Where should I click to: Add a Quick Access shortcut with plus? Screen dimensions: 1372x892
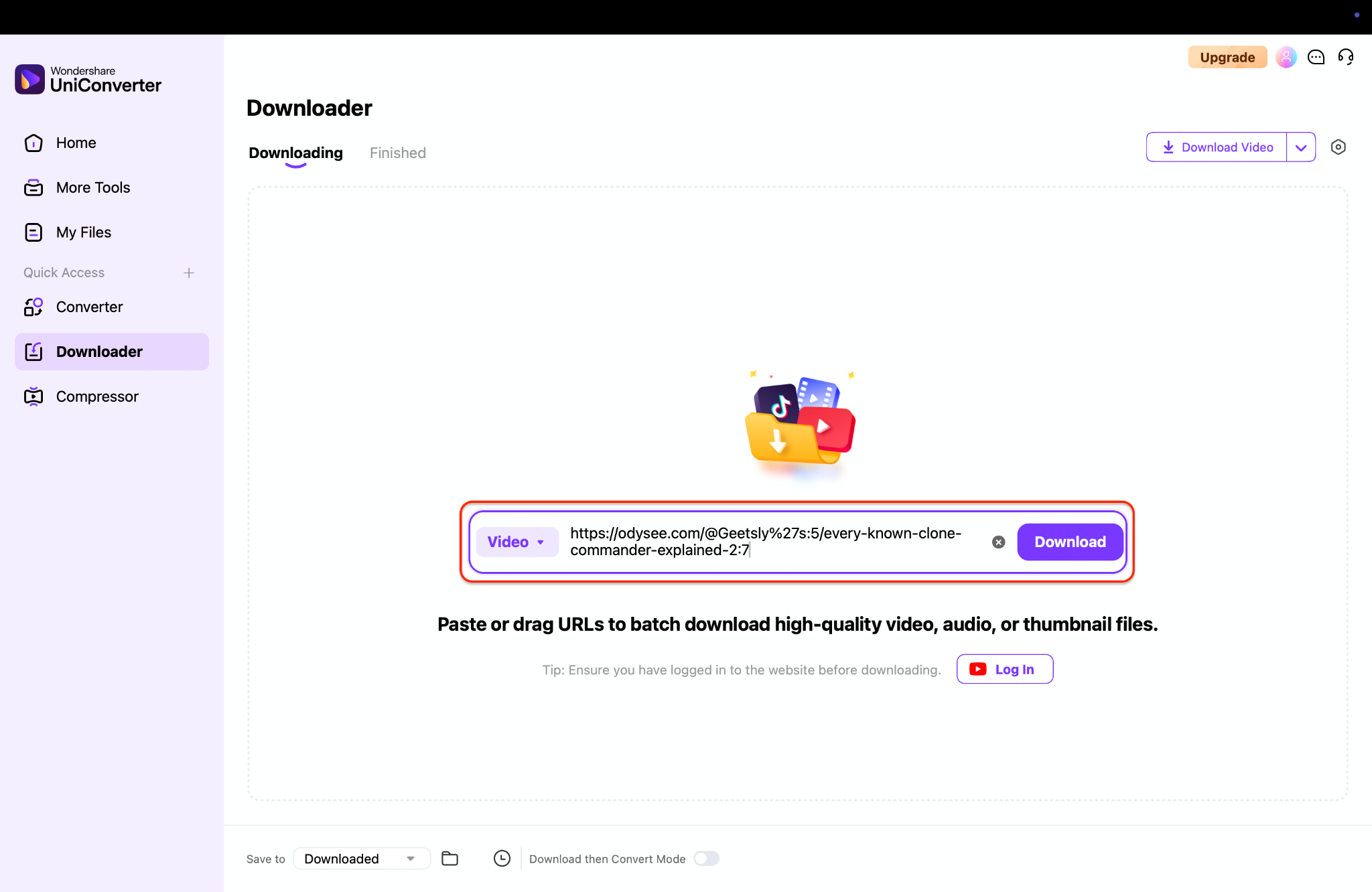[x=189, y=273]
